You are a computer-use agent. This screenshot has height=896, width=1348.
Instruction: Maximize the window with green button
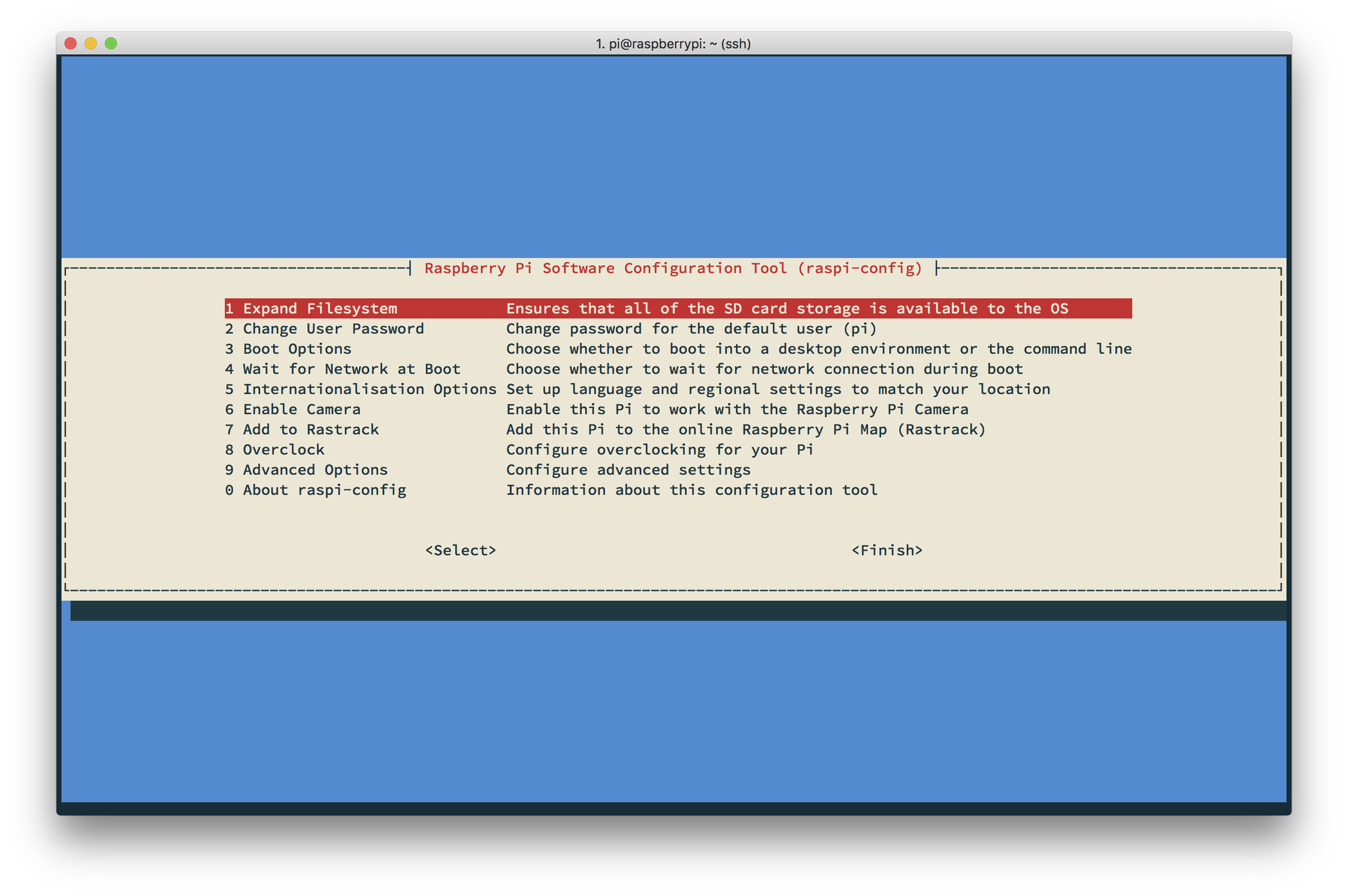[x=111, y=43]
